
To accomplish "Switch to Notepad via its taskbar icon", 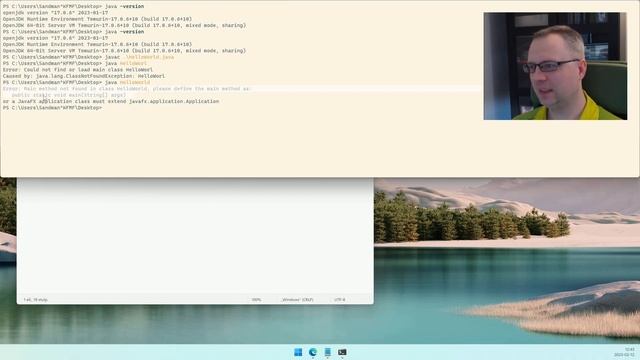I will [327, 352].
